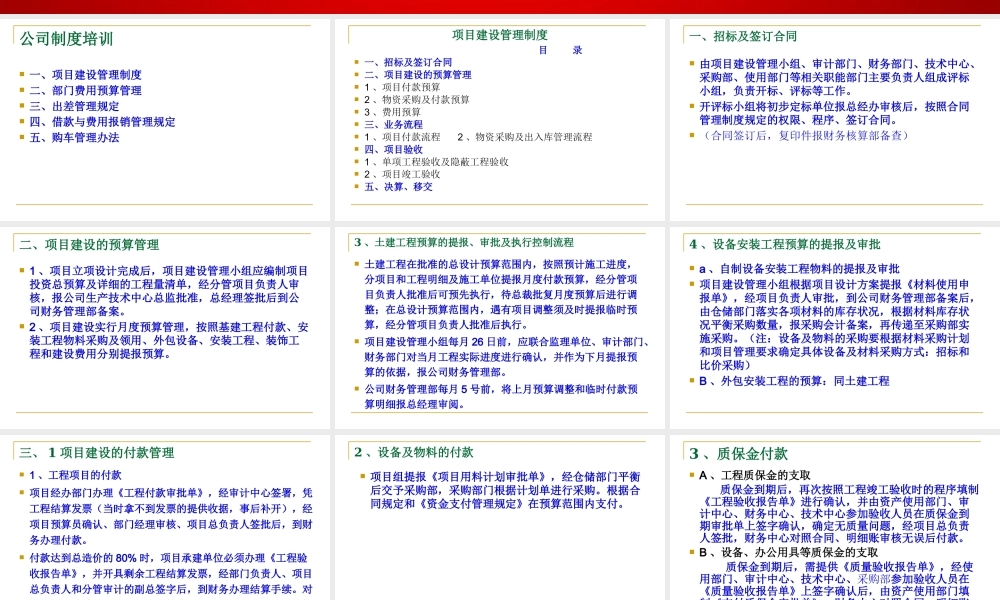Click 五、决算、移交 in the 目录 list
This screenshot has height=600, width=1000.
point(398,187)
